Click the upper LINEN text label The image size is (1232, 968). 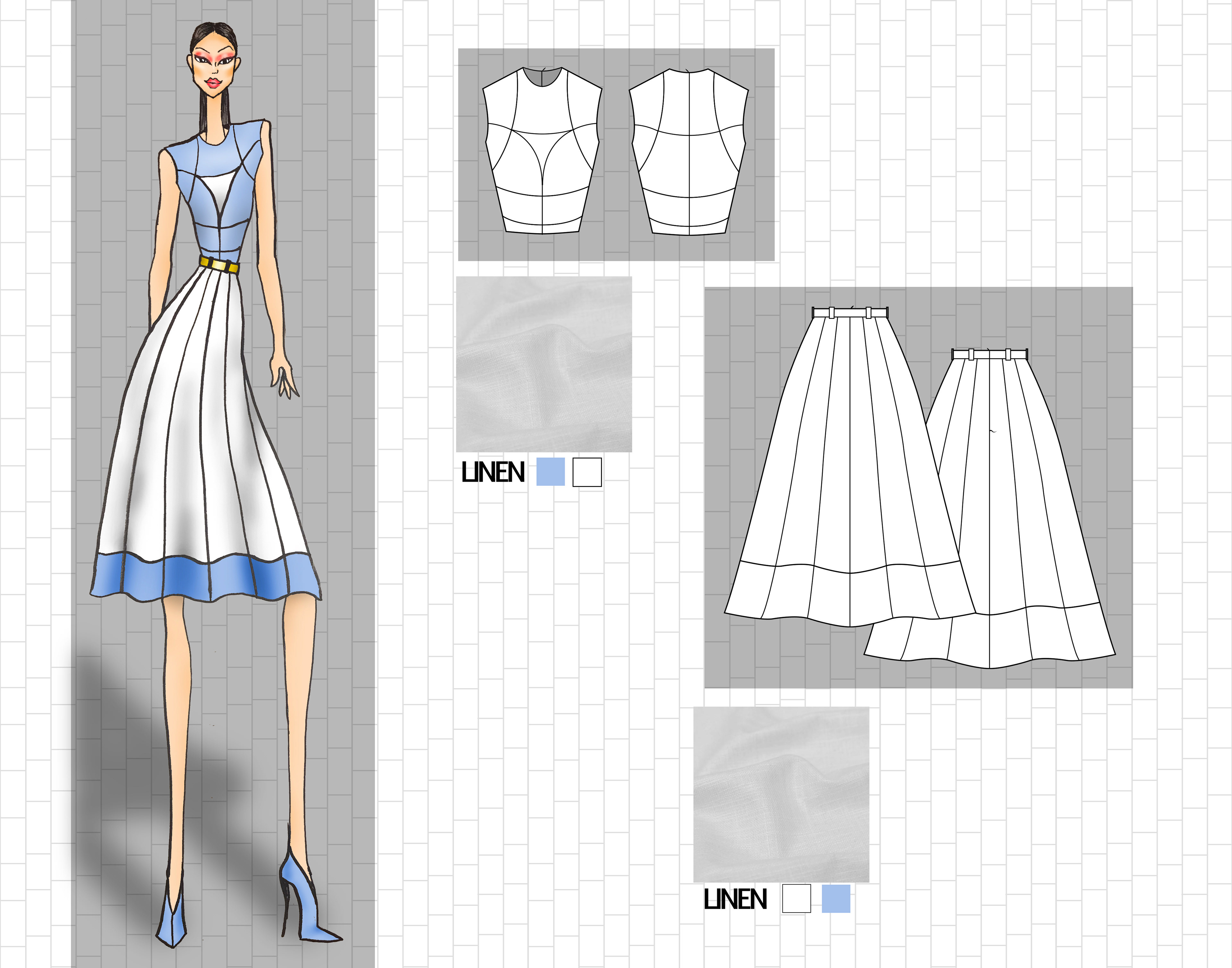click(492, 472)
